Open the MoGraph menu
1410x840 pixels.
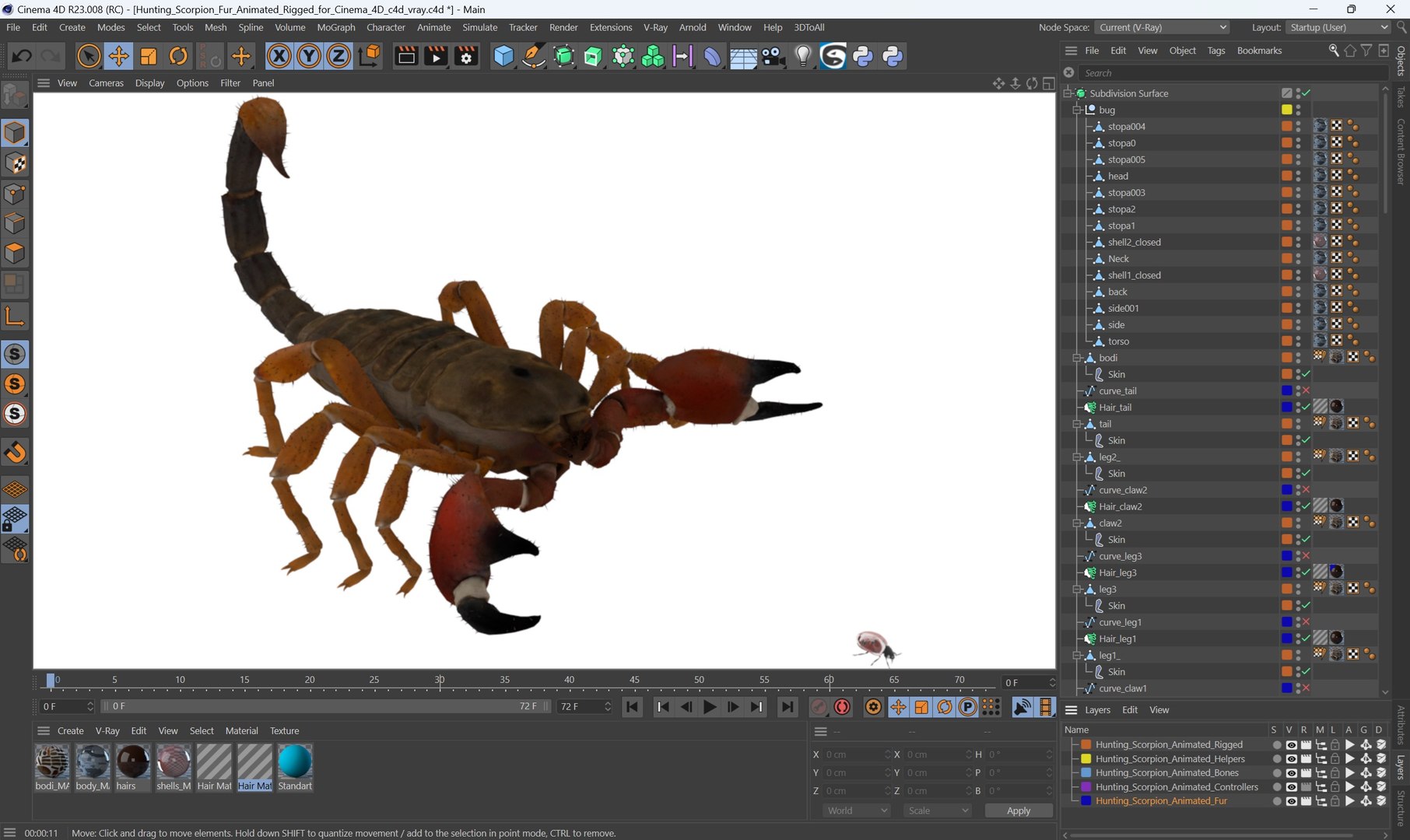335,27
